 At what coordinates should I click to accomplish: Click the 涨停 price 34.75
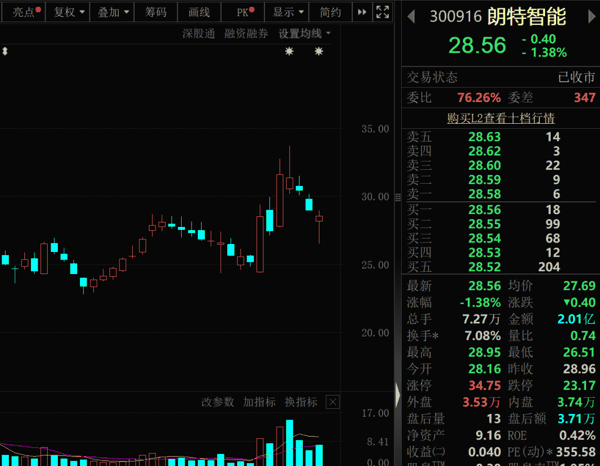(485, 385)
